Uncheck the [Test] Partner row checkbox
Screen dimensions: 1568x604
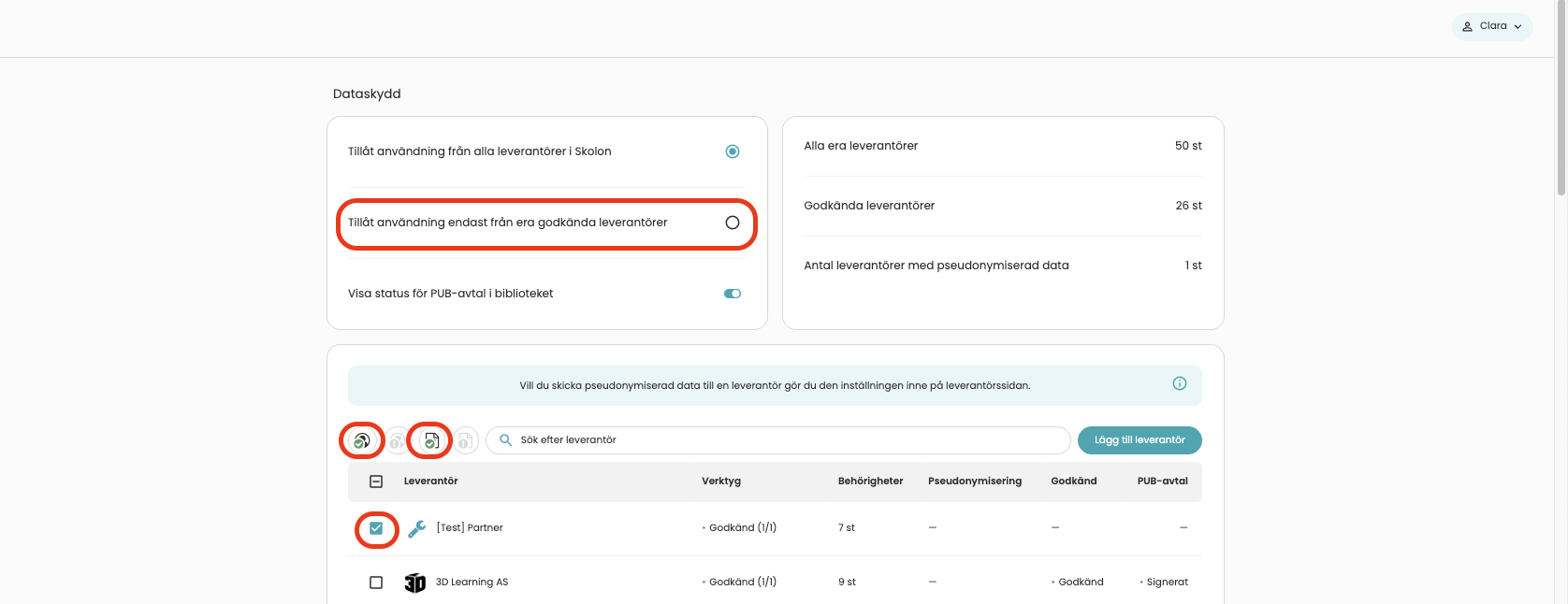(376, 528)
